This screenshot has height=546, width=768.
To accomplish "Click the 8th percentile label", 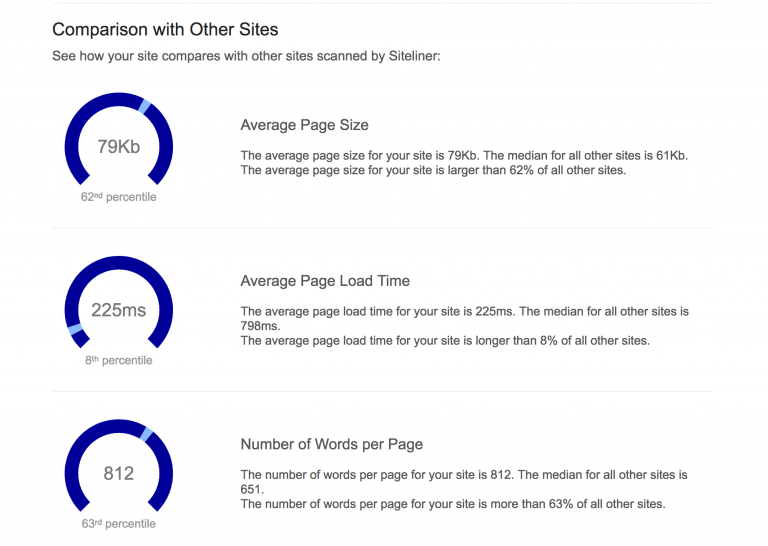I will (119, 360).
